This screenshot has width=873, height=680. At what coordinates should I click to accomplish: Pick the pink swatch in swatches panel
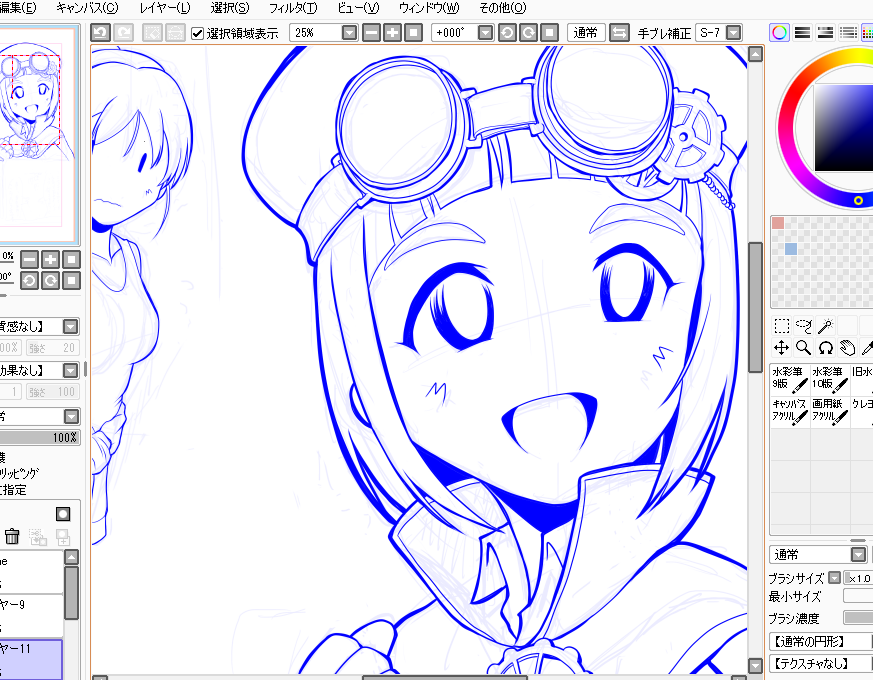(x=778, y=223)
